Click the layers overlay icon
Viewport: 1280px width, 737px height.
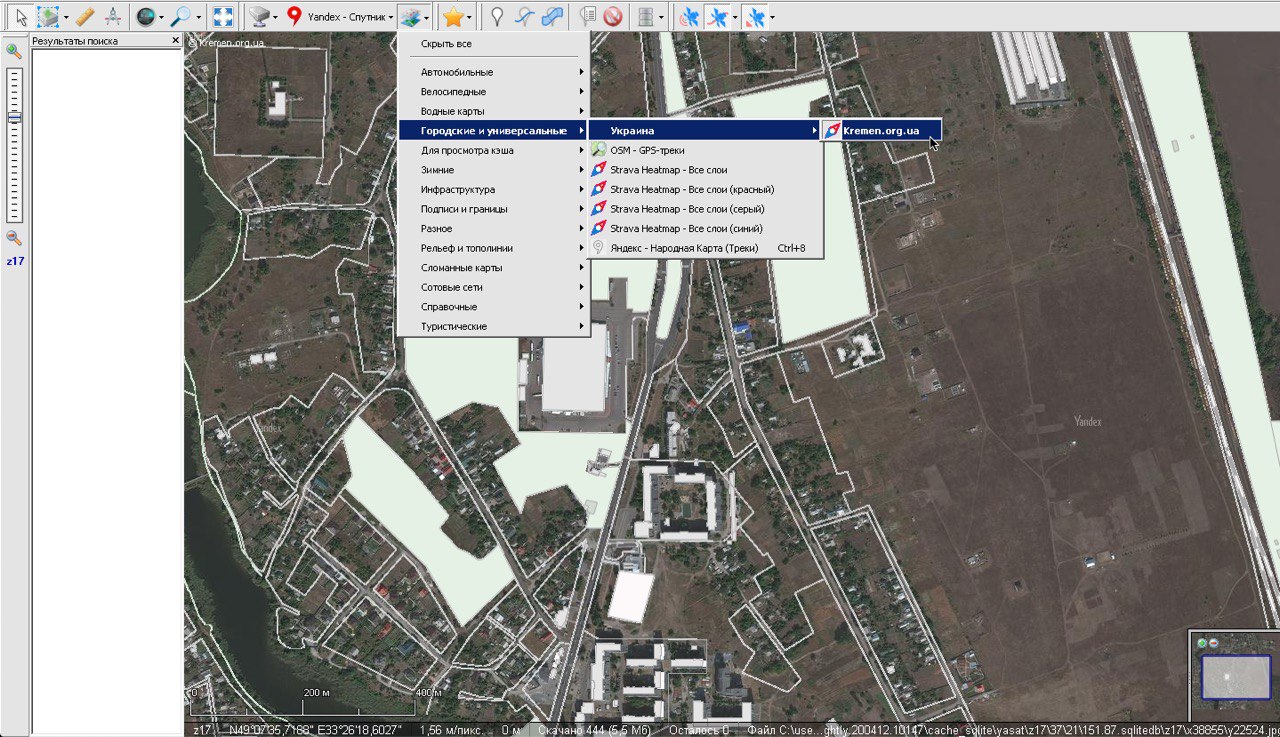(x=409, y=16)
